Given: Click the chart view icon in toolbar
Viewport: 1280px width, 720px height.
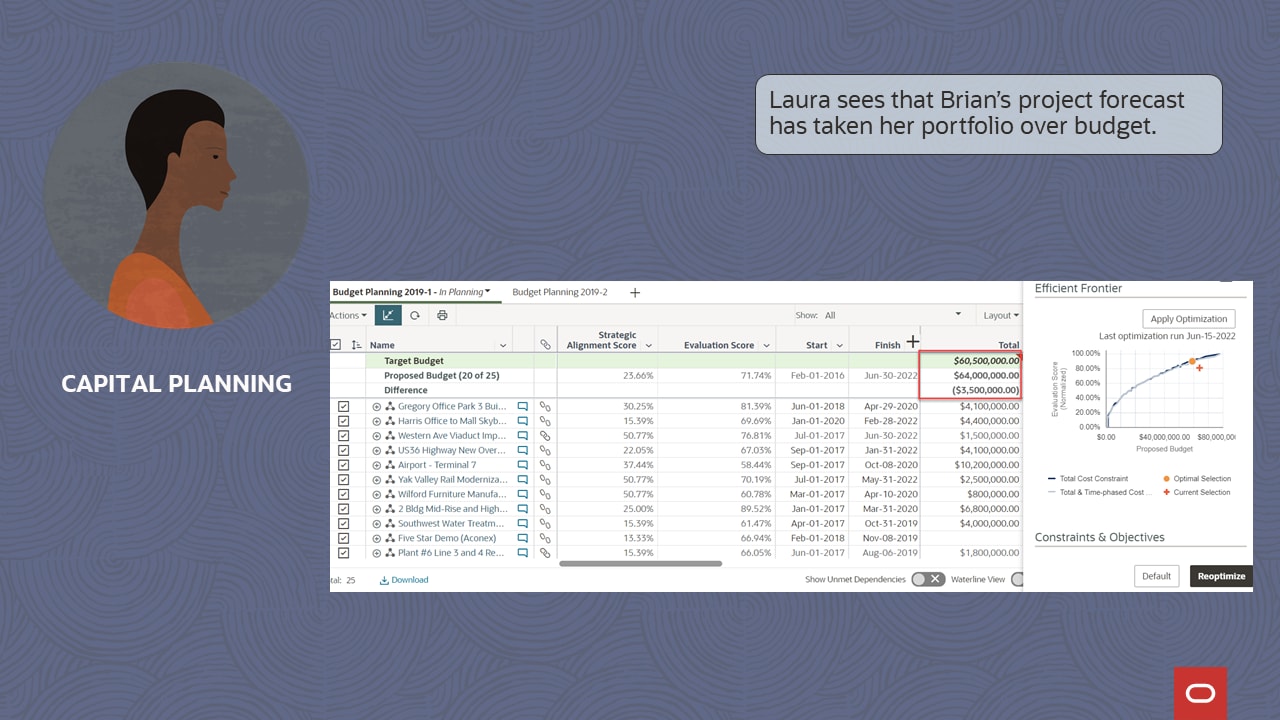Looking at the screenshot, I should click(x=388, y=315).
